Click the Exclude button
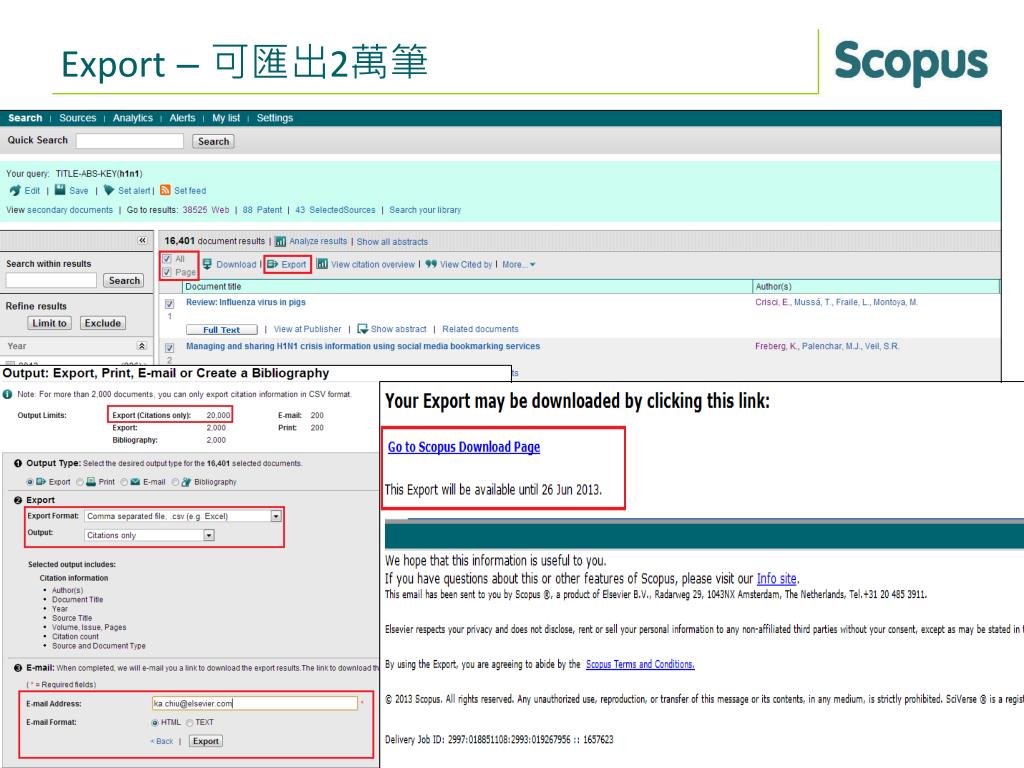 (103, 323)
